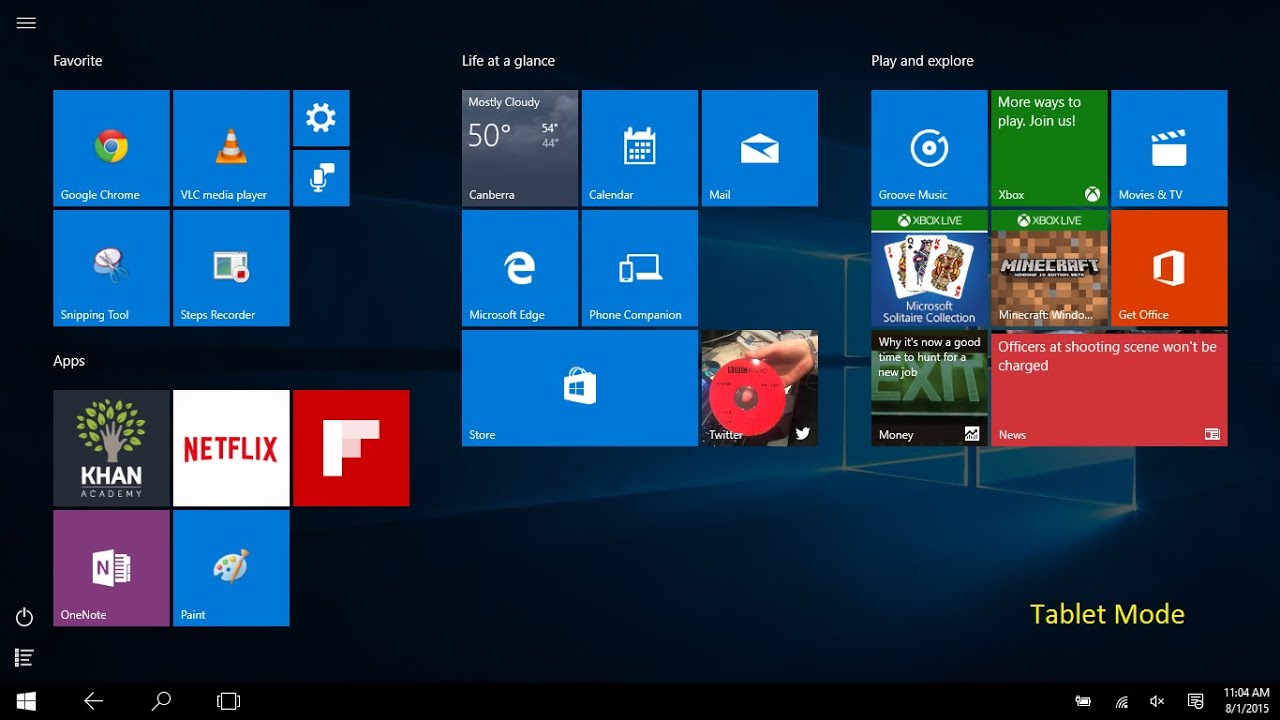Open the Minecraft Windows 10 tile
The width and height of the screenshot is (1280, 720).
click(1049, 268)
